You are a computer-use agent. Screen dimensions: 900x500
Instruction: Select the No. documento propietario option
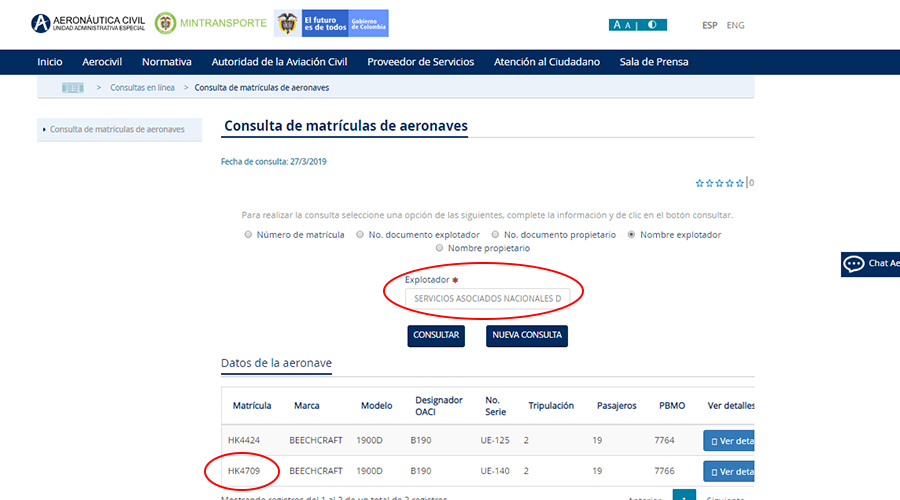(x=495, y=234)
